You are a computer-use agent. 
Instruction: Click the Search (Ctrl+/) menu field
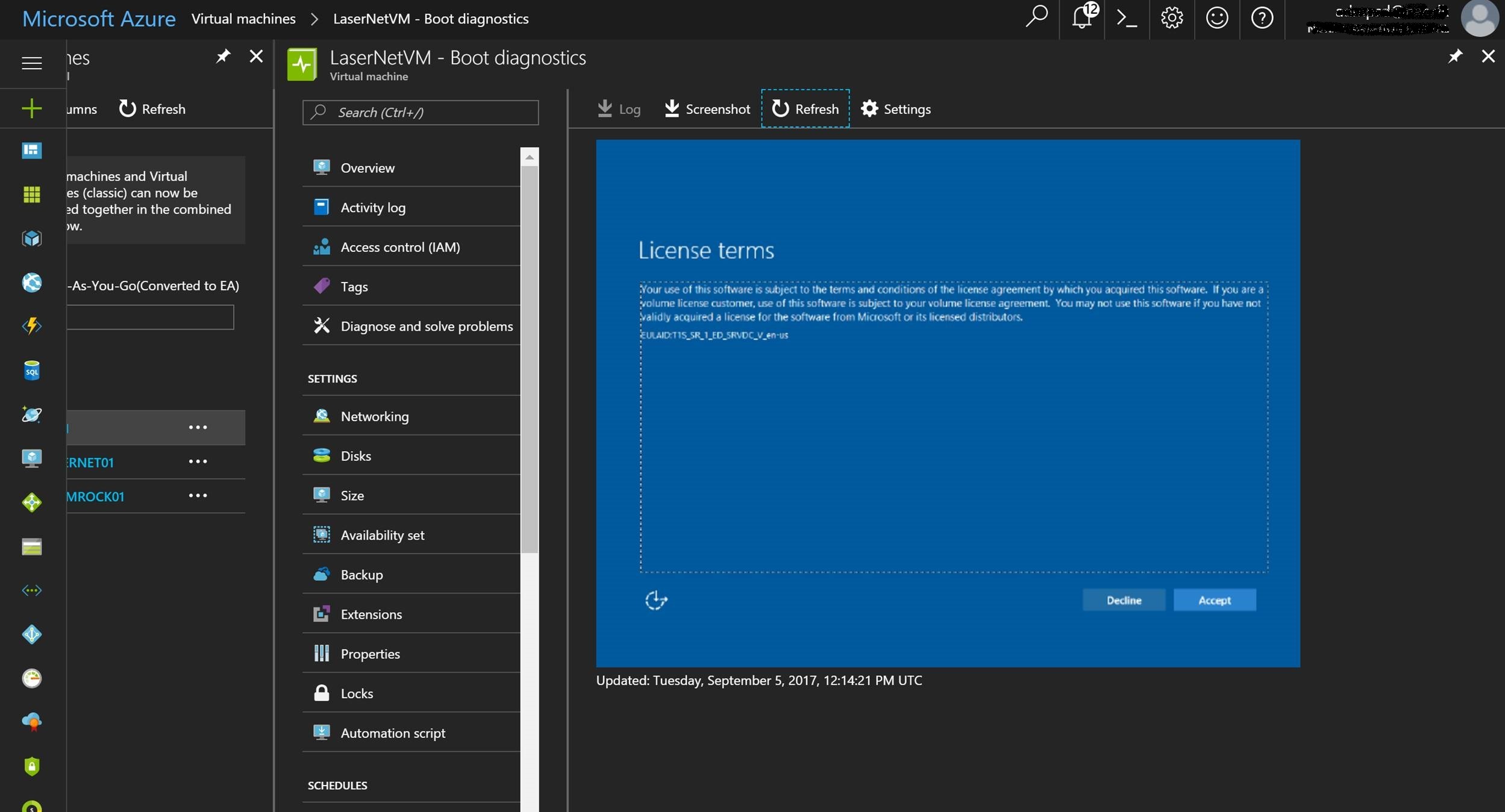tap(421, 113)
